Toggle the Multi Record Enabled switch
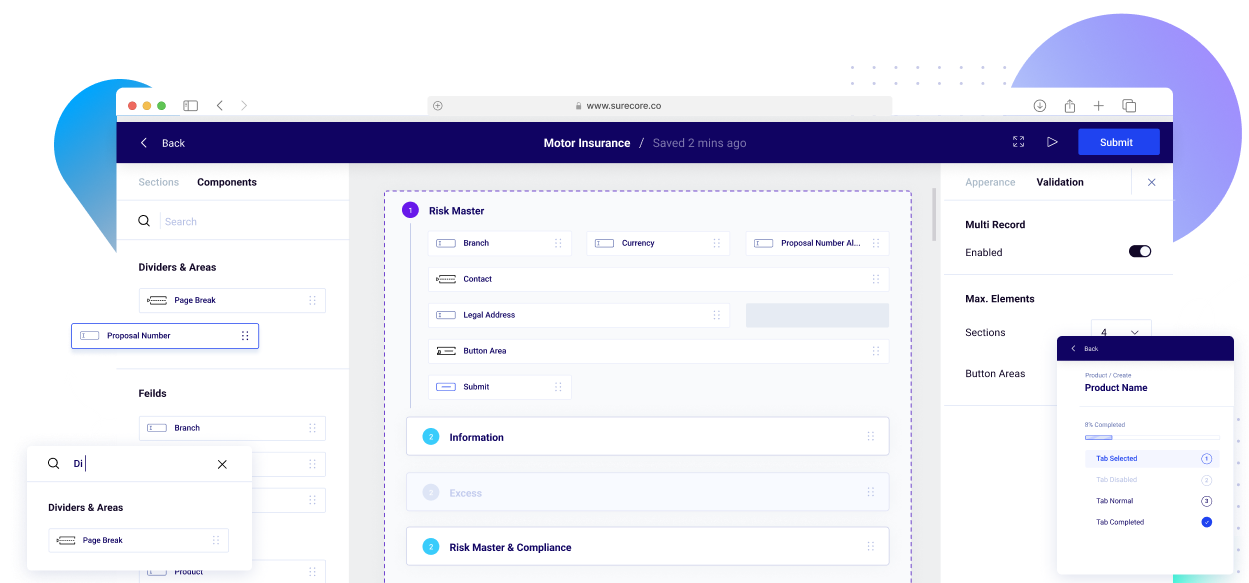 coord(1139,252)
